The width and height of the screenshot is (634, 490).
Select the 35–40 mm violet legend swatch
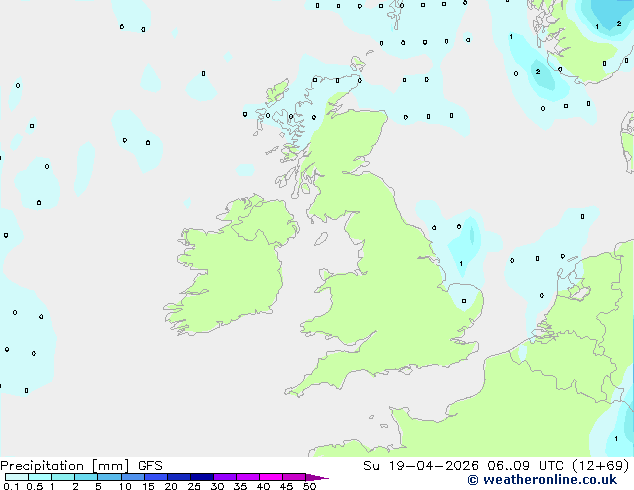coord(247,477)
